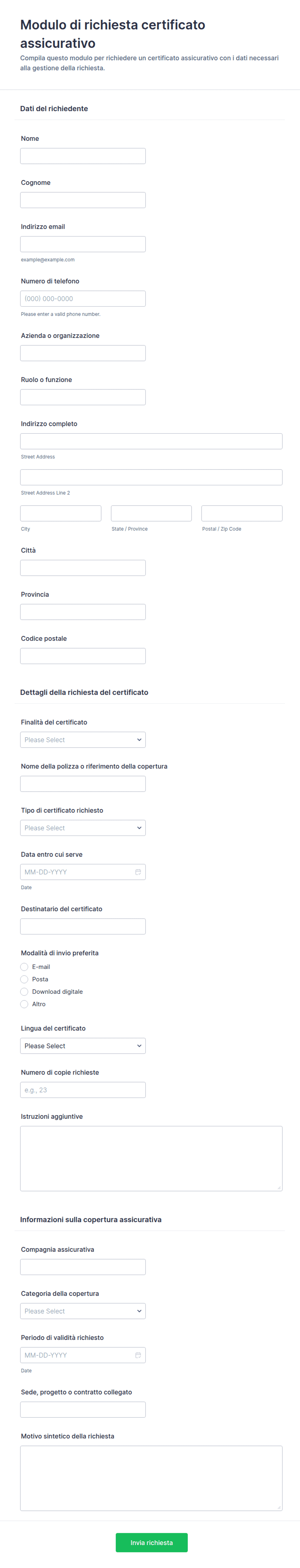The image size is (300, 1568).
Task: Choose Download digitale radio option
Action: tap(24, 992)
